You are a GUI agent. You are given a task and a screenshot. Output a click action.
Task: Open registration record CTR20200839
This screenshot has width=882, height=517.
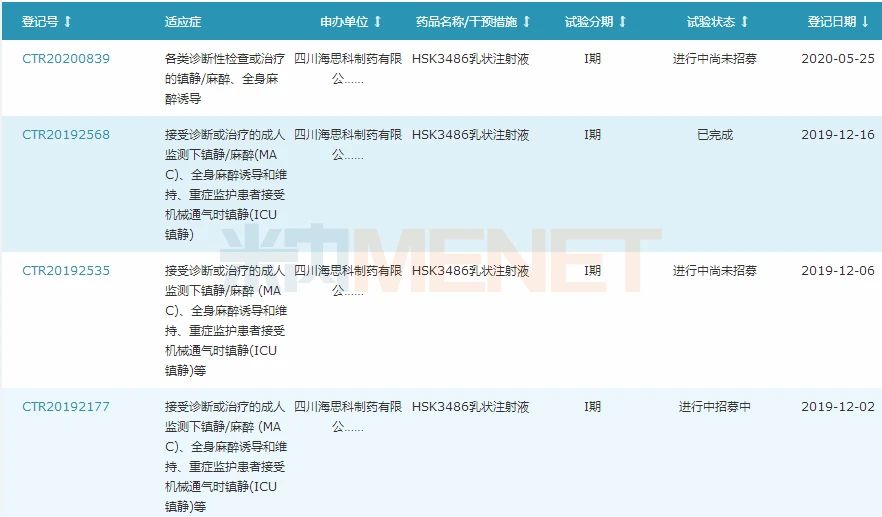(x=66, y=59)
